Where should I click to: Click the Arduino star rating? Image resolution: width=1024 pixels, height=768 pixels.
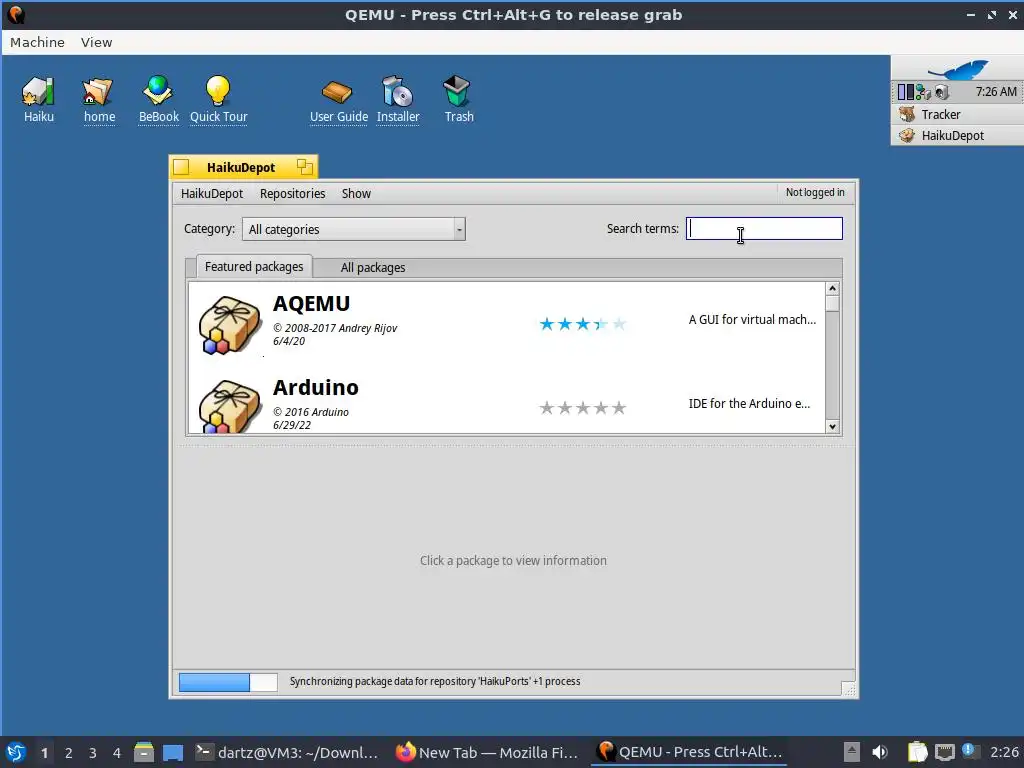(x=583, y=408)
